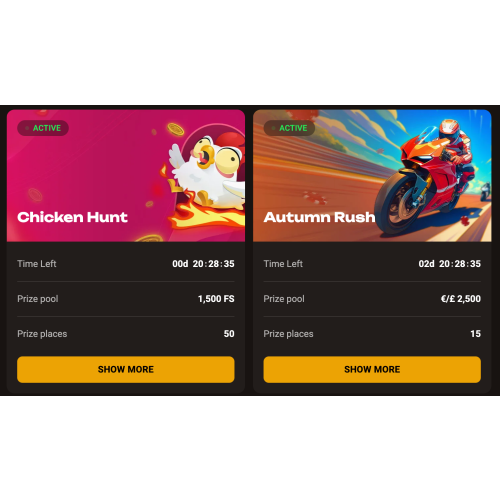
Task: Click the gold coin above the chicken
Action: [176, 129]
